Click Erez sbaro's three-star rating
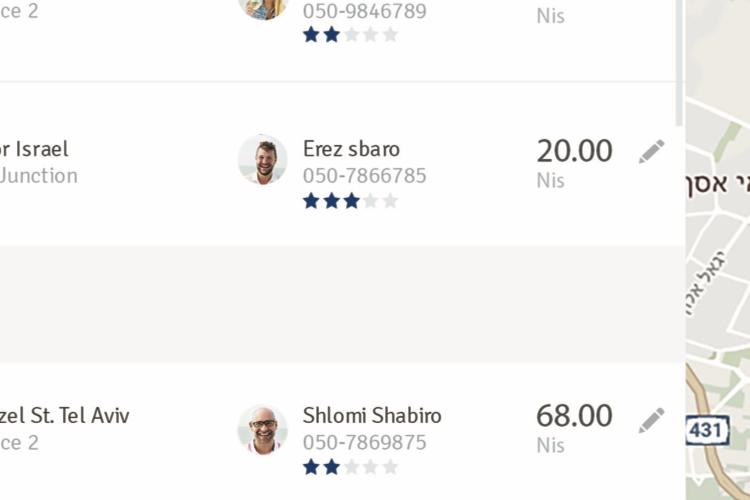This screenshot has width=750, height=500. [350, 201]
